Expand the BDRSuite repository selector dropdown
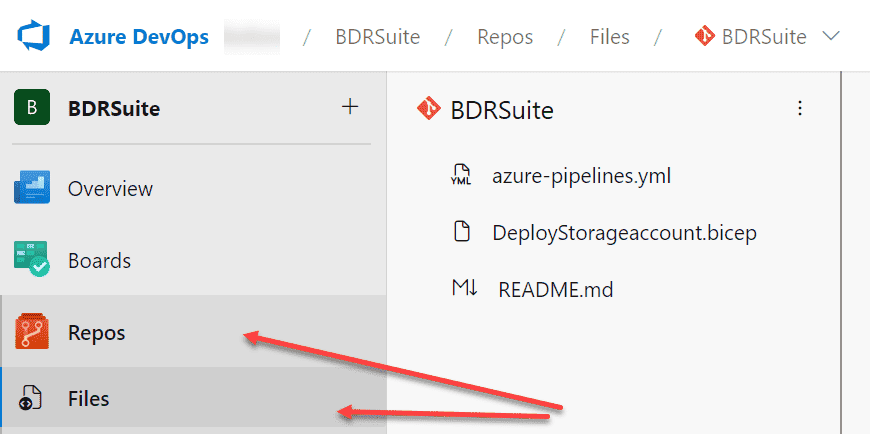This screenshot has width=870, height=434. pos(830,37)
